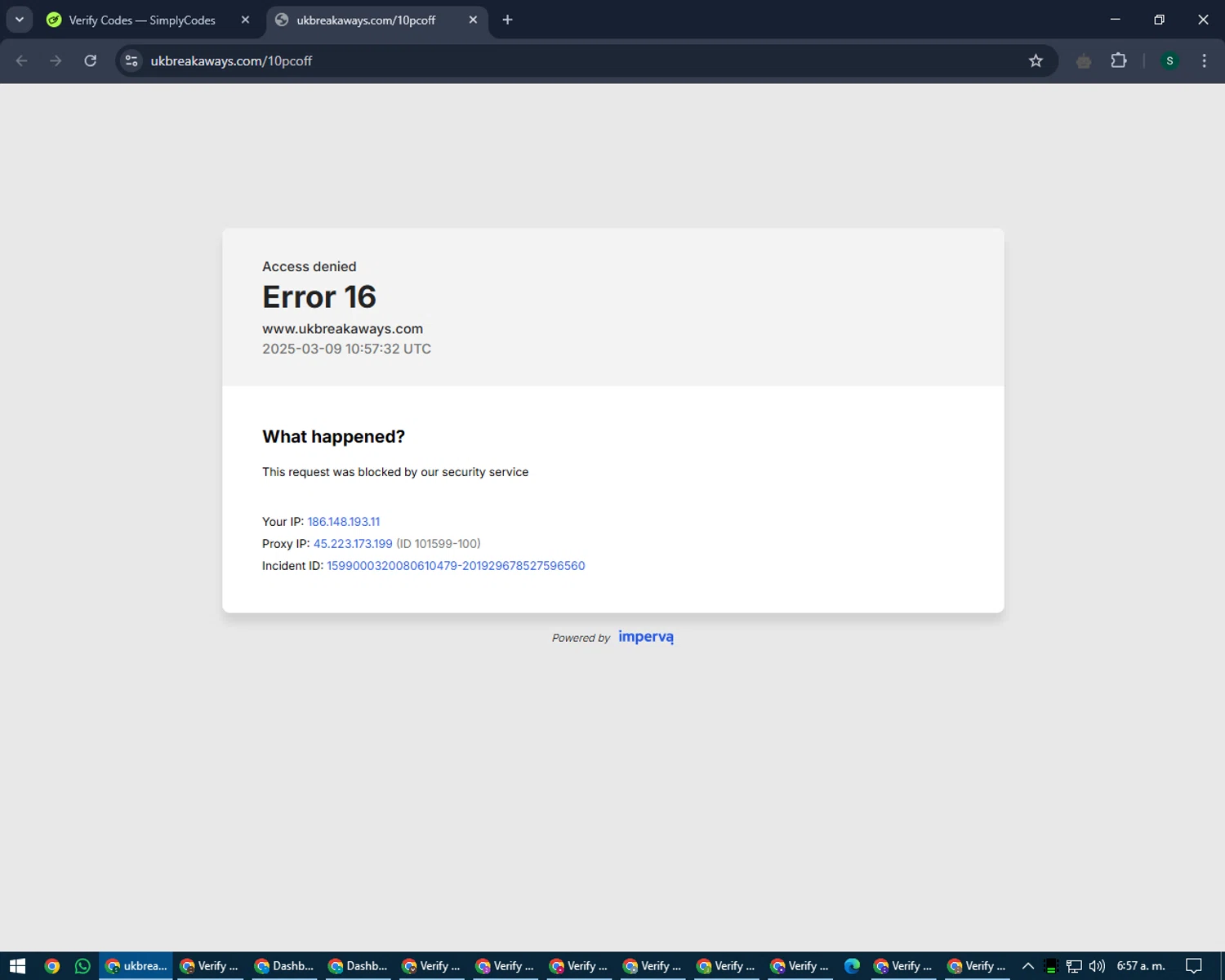Viewport: 1225px width, 980px height.
Task: Open Chrome three-dot menu
Action: (x=1204, y=60)
